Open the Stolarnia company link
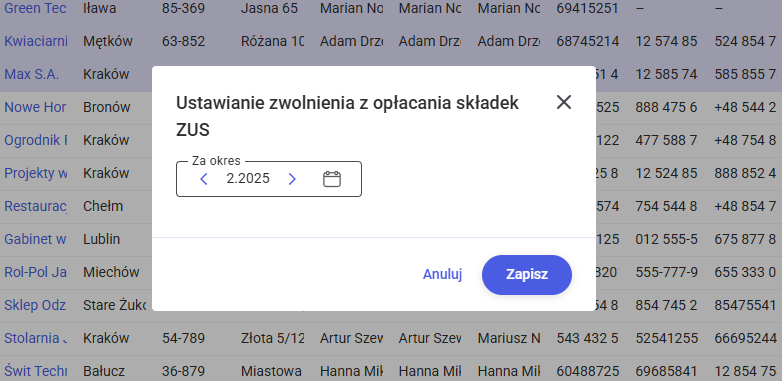 [35, 338]
